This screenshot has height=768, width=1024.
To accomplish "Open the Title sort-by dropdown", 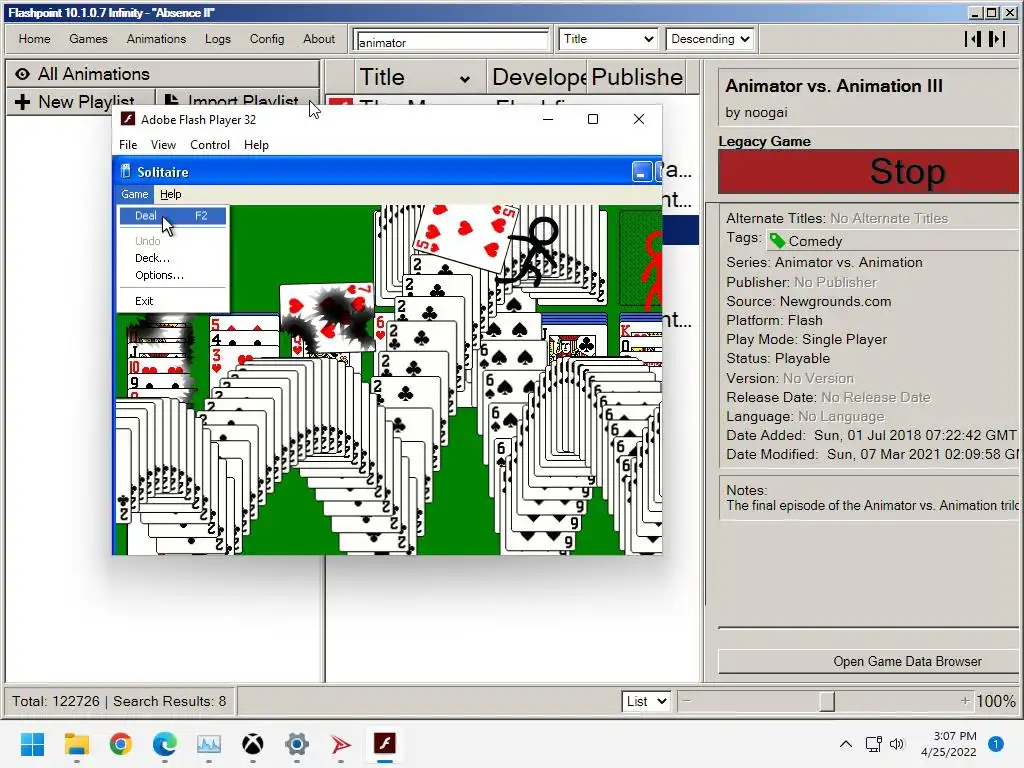I will [608, 39].
